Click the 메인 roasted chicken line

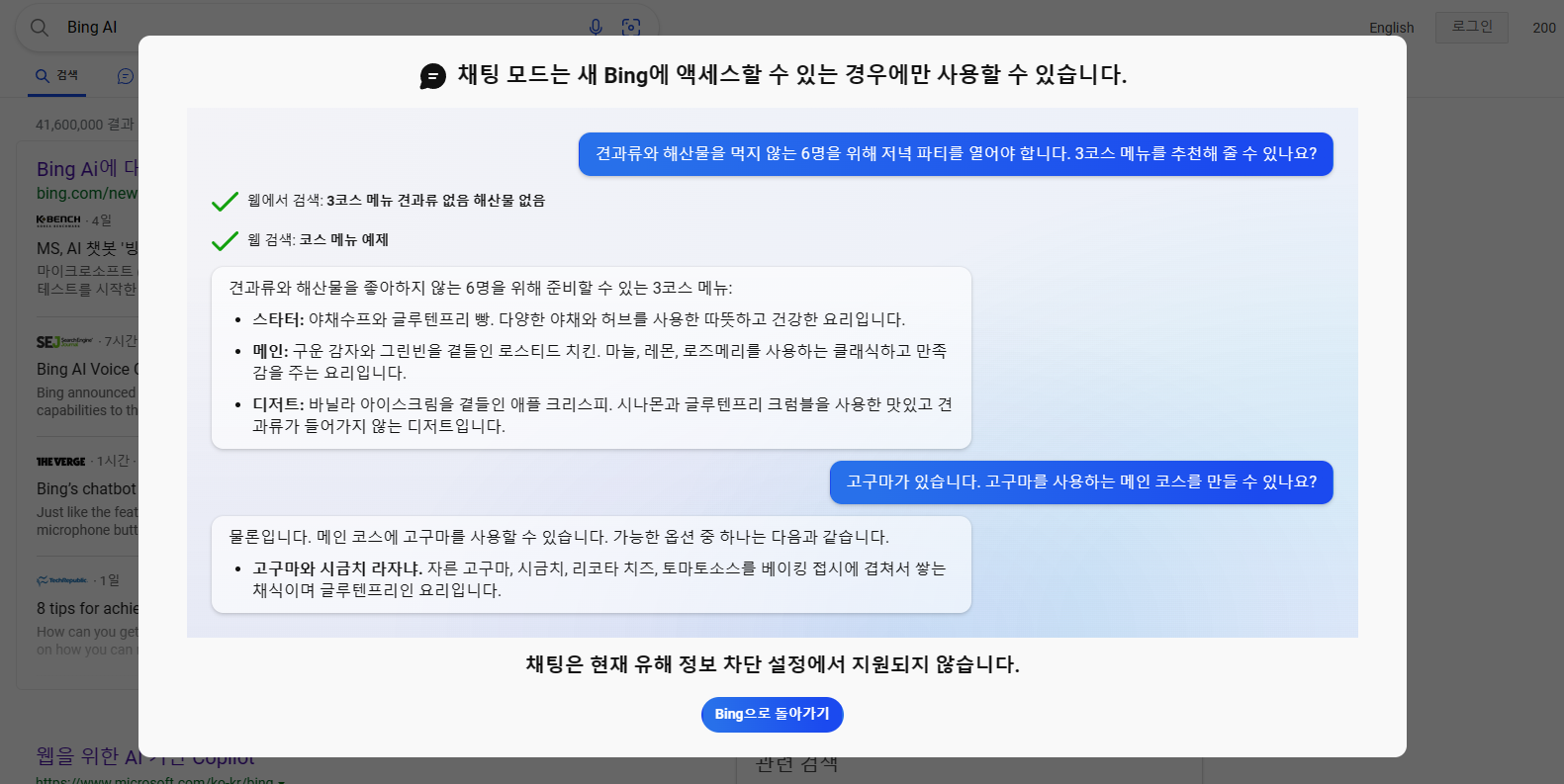click(601, 362)
